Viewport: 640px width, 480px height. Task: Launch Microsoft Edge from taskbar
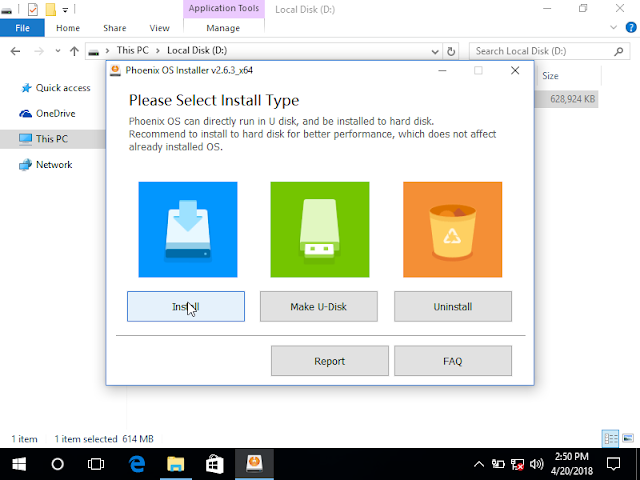(137, 464)
